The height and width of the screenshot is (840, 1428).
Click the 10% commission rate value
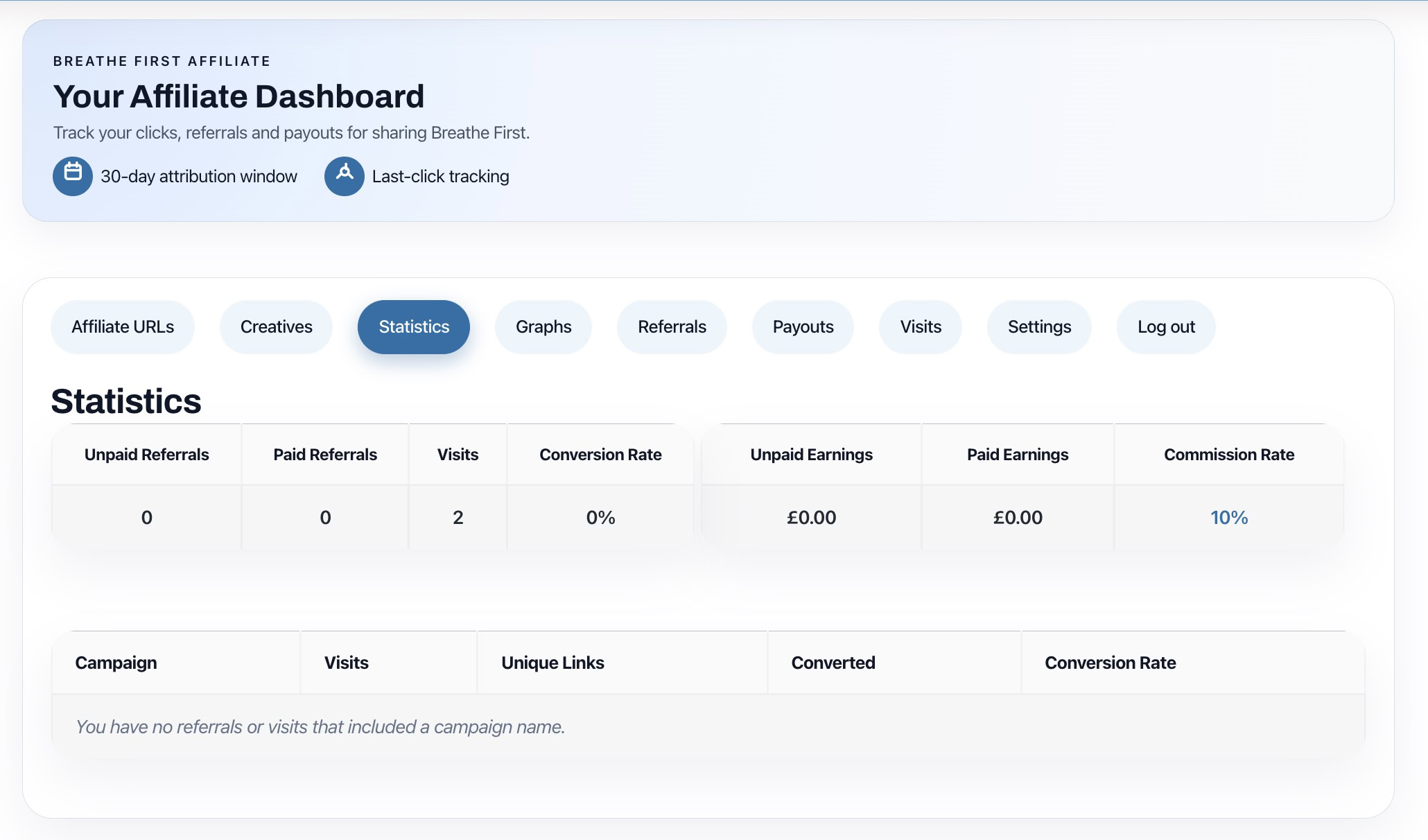pos(1228,516)
